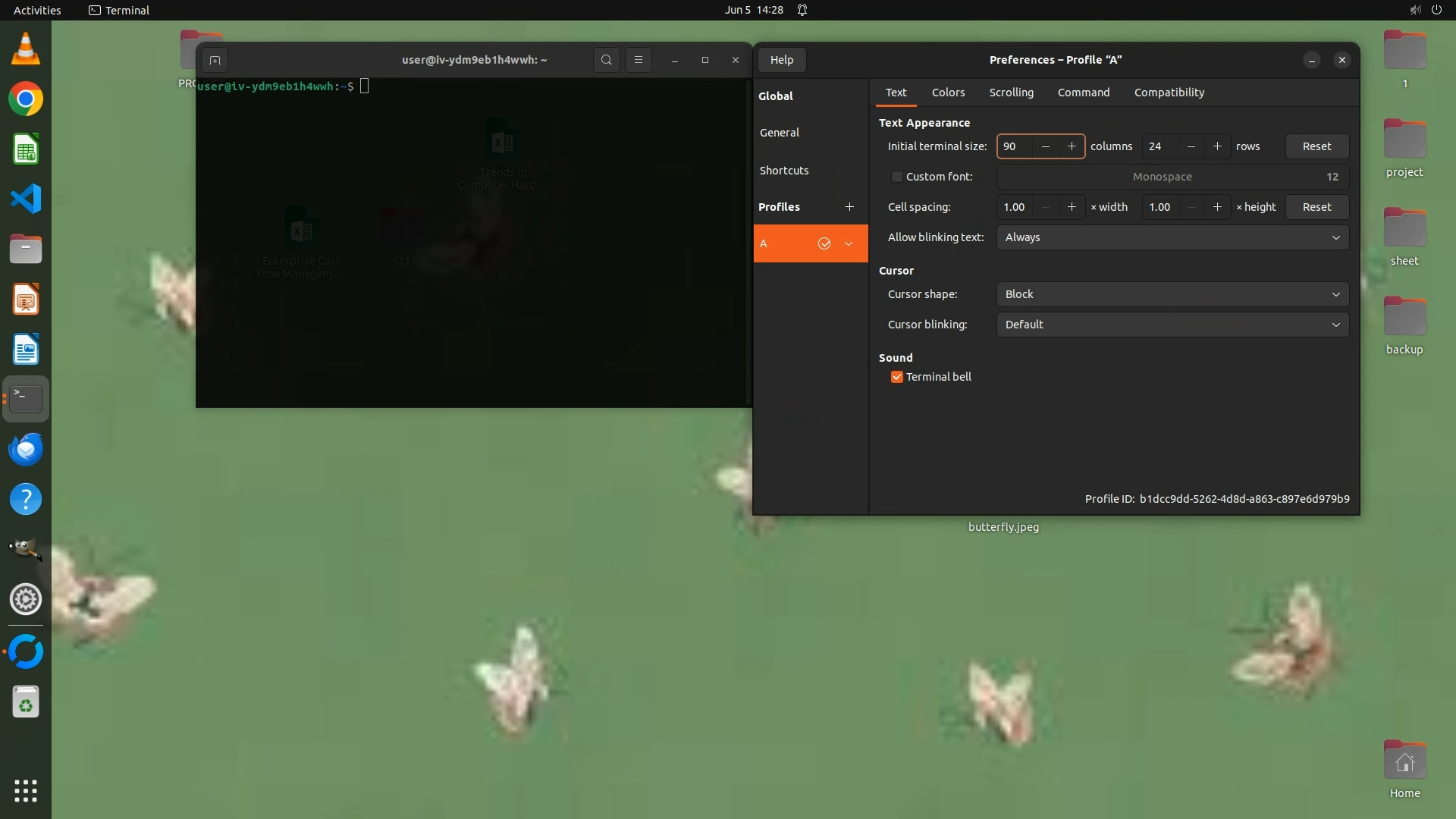
Task: Switch to the Colors tab
Action: click(x=948, y=93)
